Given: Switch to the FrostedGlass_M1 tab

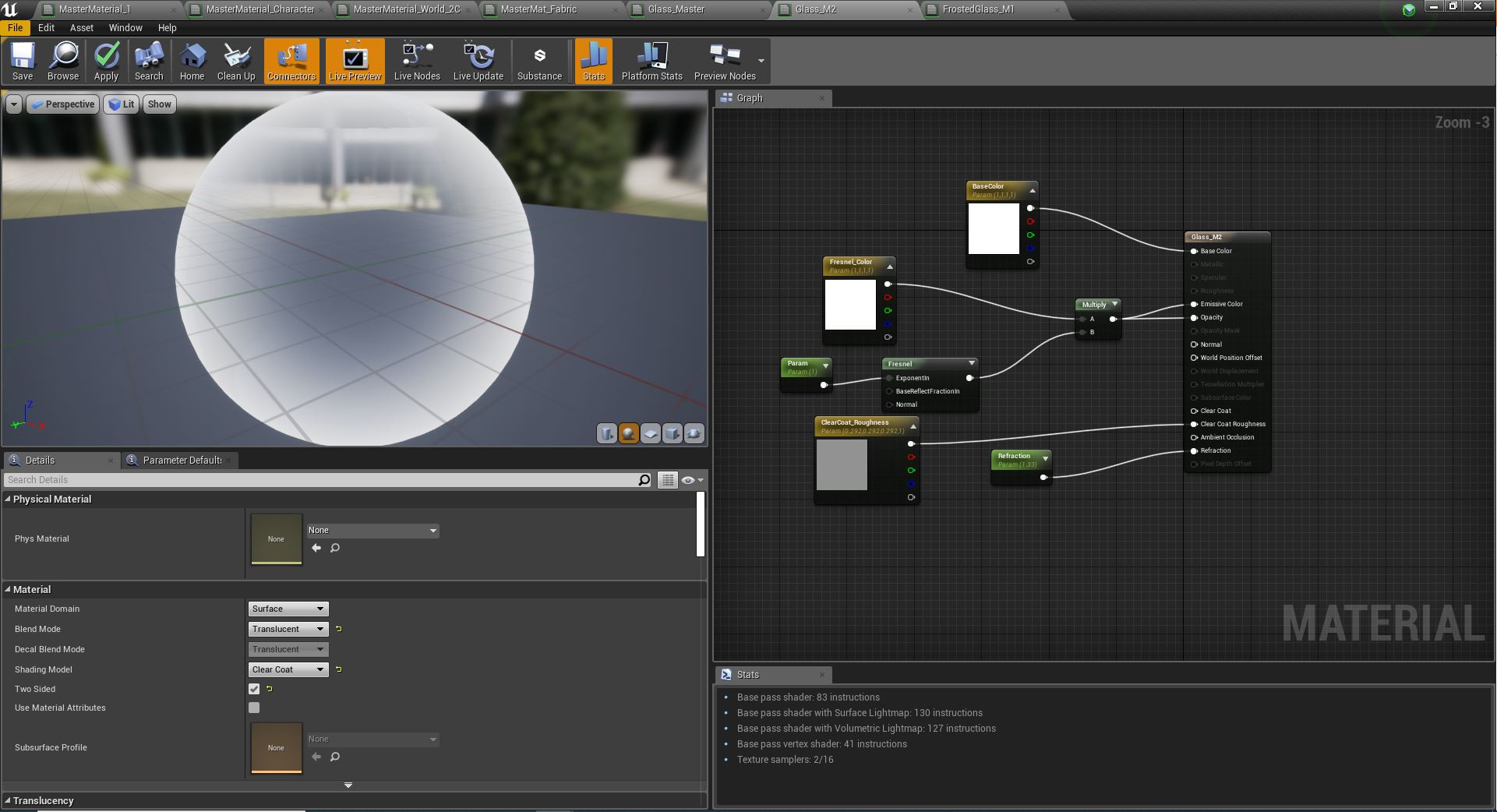Looking at the screenshot, I should click(x=978, y=9).
